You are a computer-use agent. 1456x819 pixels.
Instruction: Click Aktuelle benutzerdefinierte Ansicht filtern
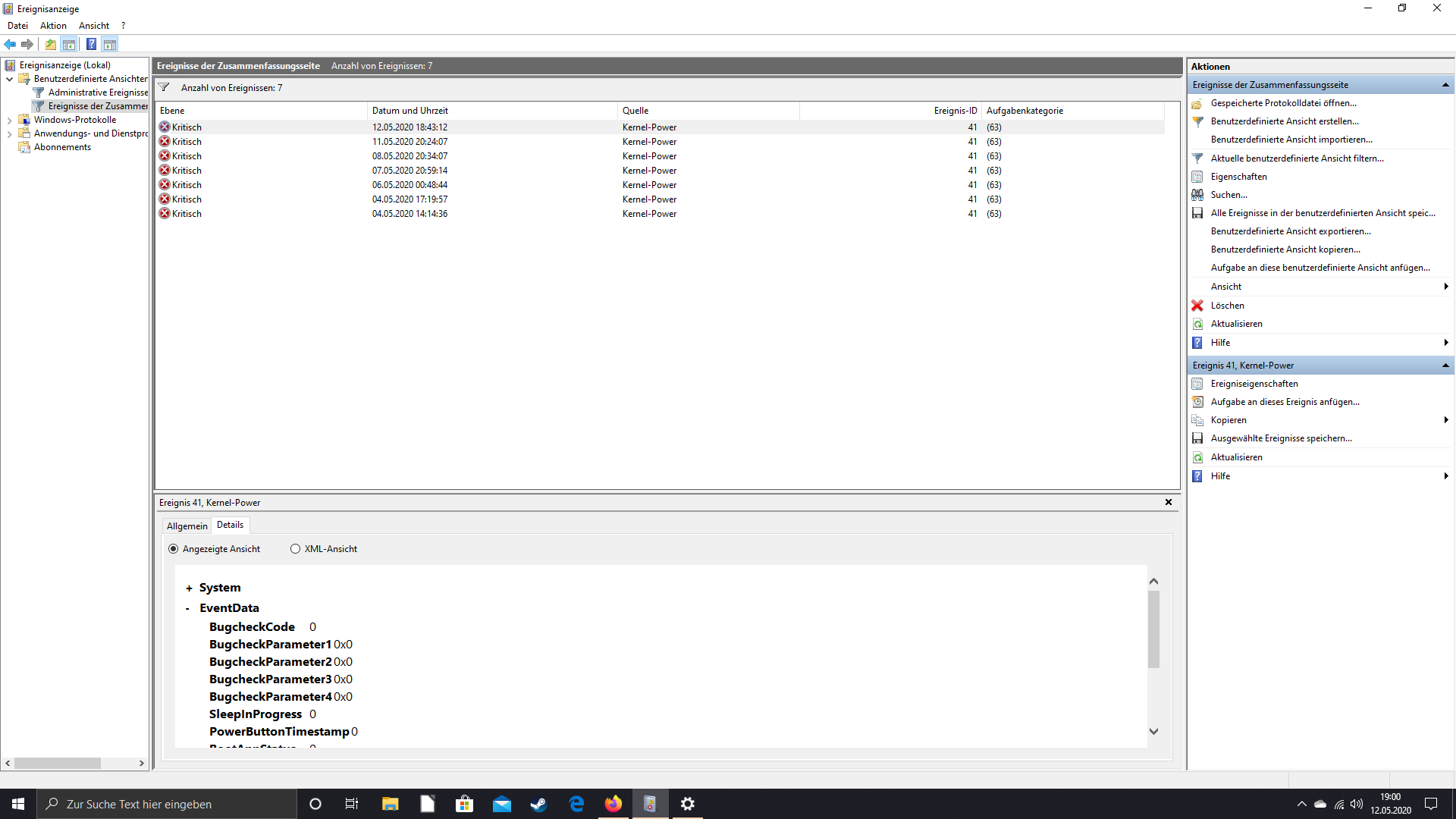coord(1297,158)
